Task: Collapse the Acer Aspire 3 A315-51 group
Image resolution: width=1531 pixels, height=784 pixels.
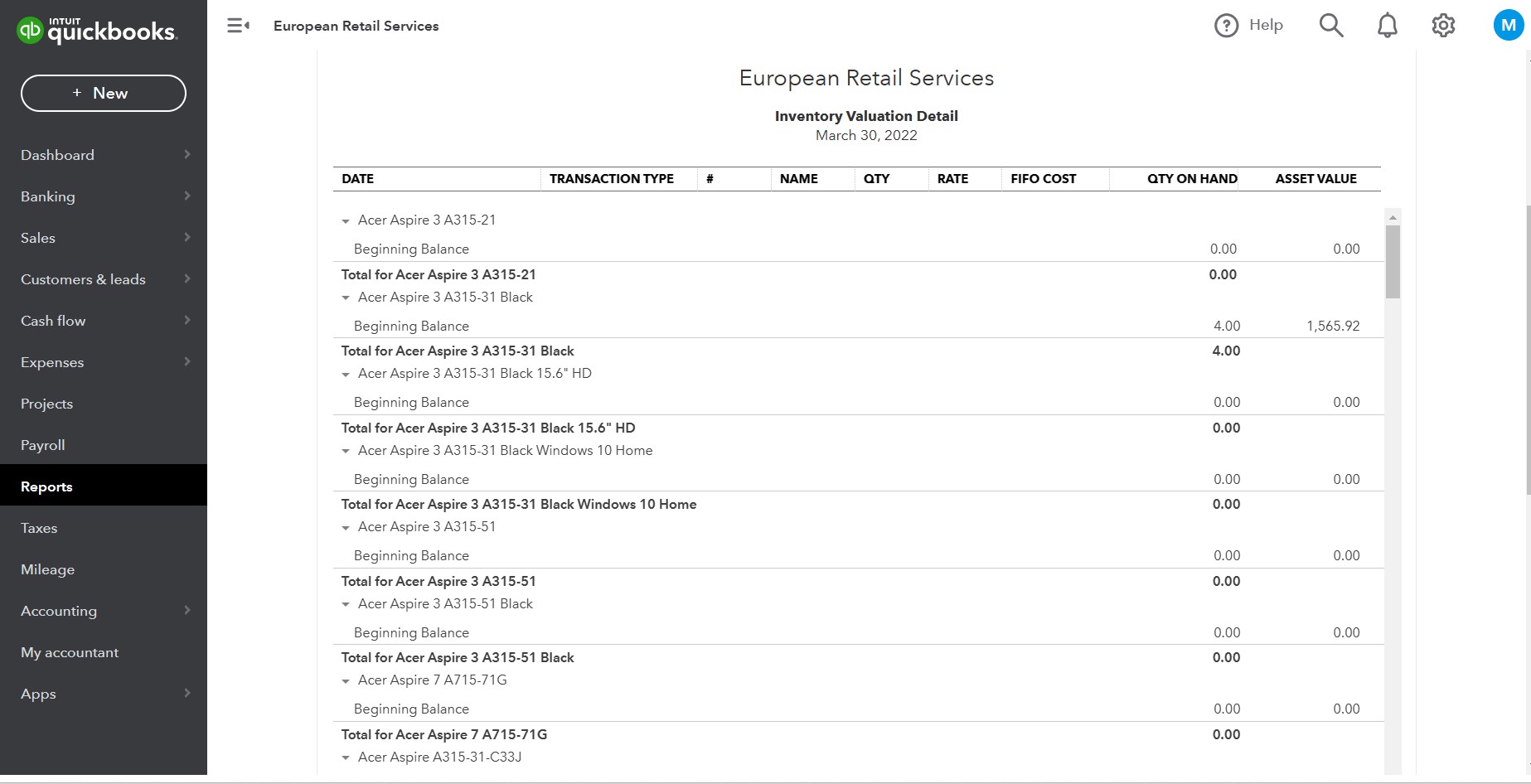Action: 346,528
